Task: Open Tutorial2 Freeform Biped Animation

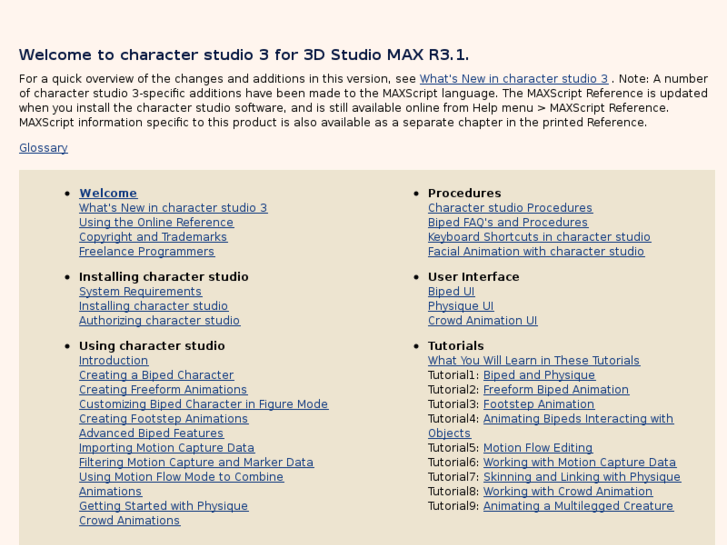Action: pos(556,390)
